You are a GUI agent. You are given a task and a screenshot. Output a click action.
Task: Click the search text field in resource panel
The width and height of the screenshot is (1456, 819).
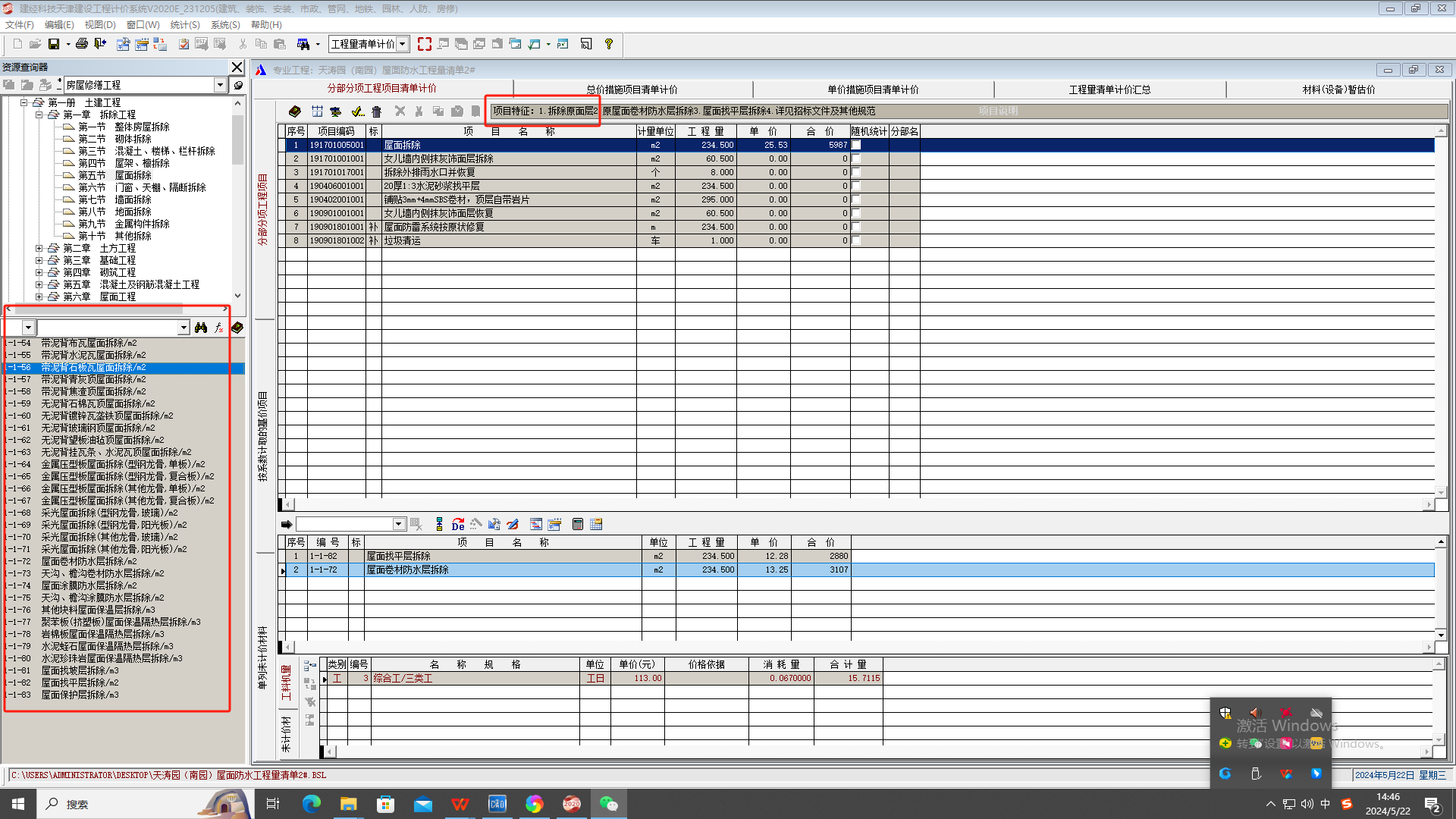[x=108, y=328]
